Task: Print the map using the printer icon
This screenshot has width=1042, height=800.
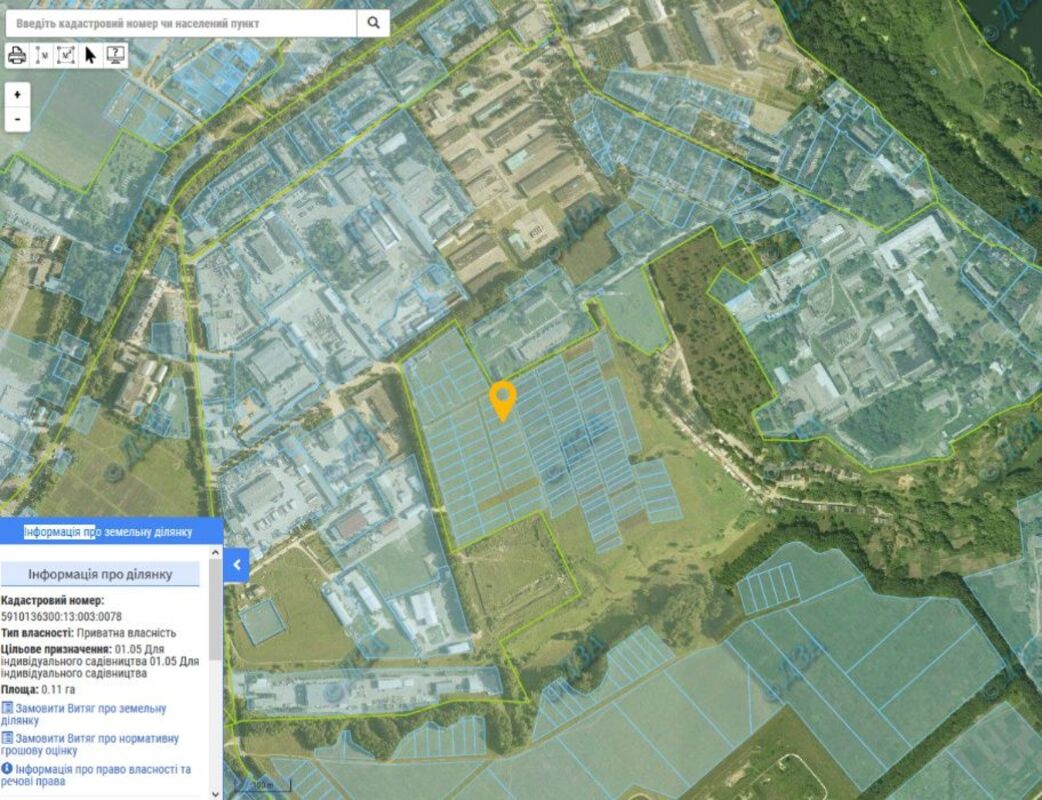Action: tap(17, 55)
